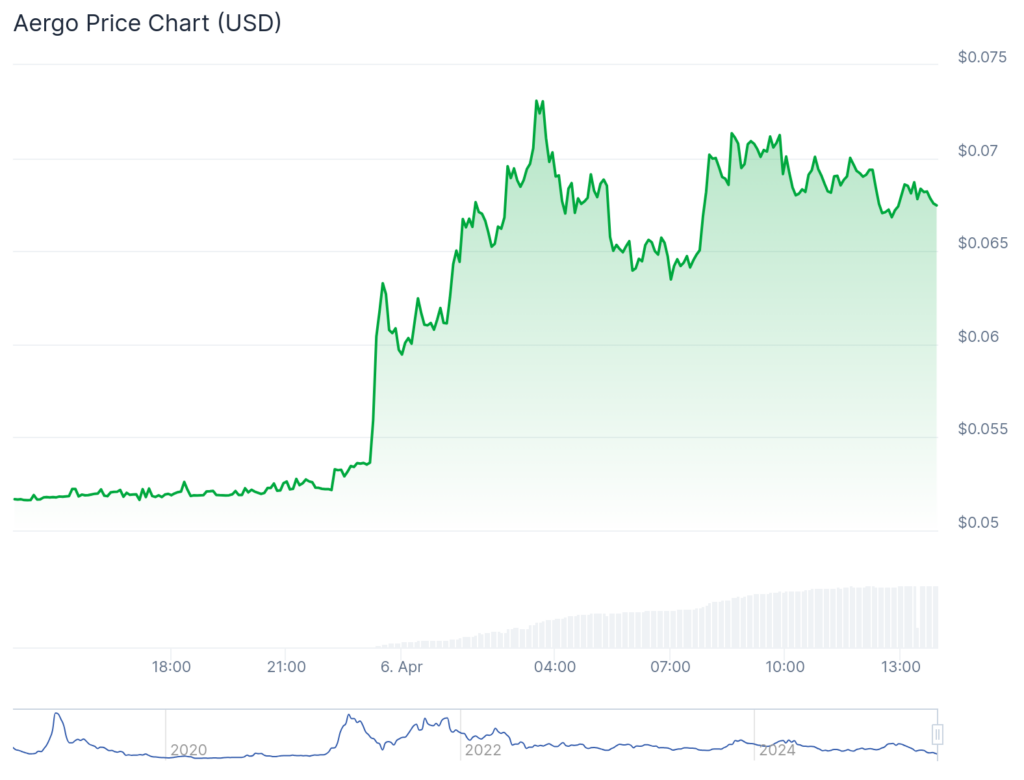Click the tall early spike in the navigator chart
This screenshot has height=780, width=1024.
coord(57,714)
